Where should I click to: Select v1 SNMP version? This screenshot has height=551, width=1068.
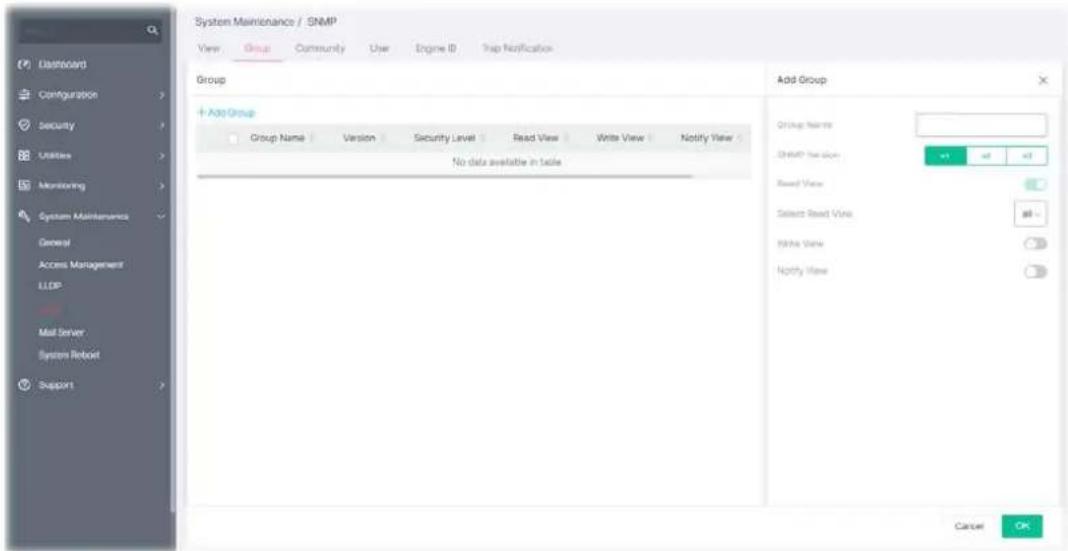coord(945,156)
